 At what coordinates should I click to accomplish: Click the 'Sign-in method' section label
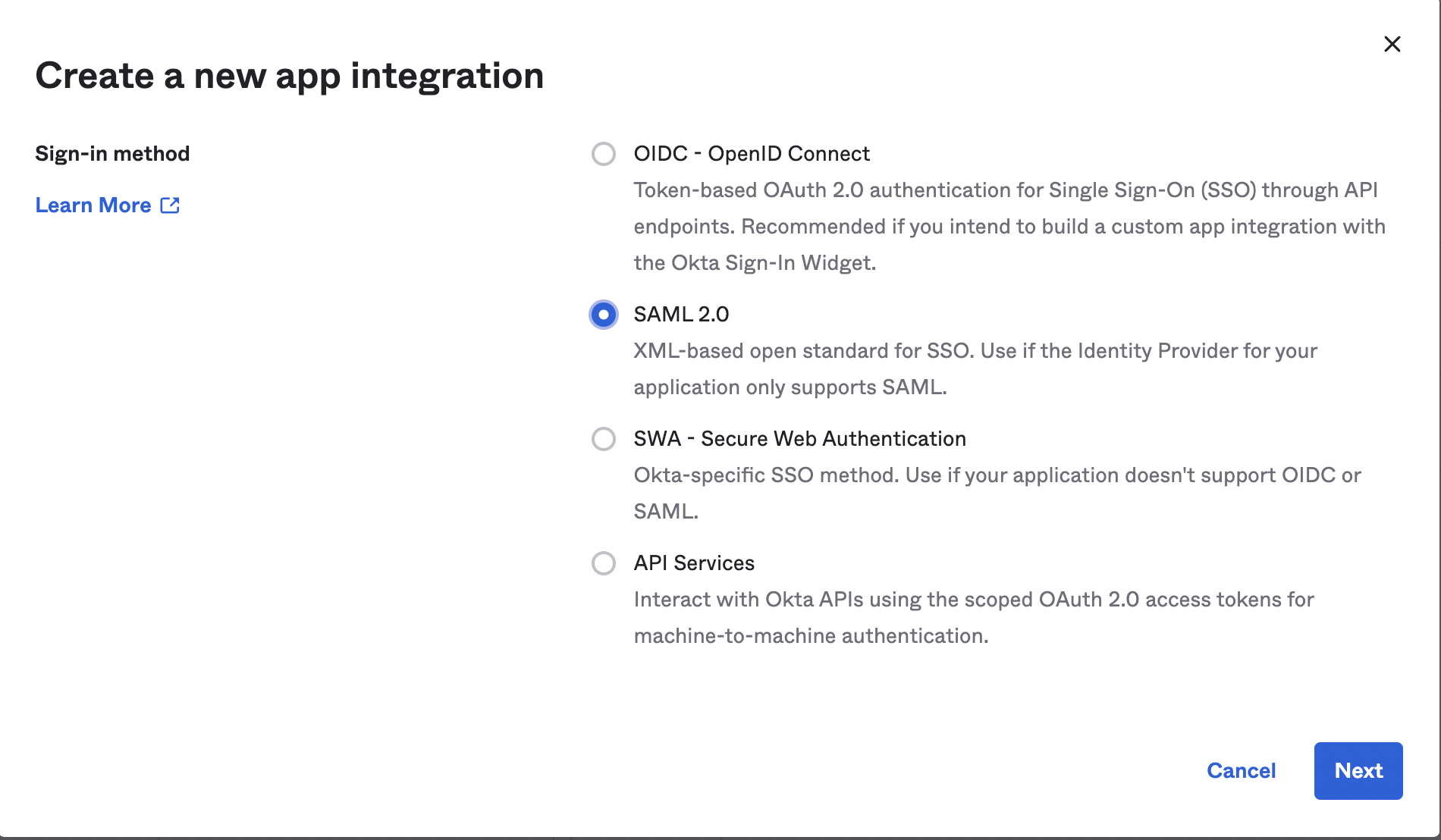tap(112, 154)
